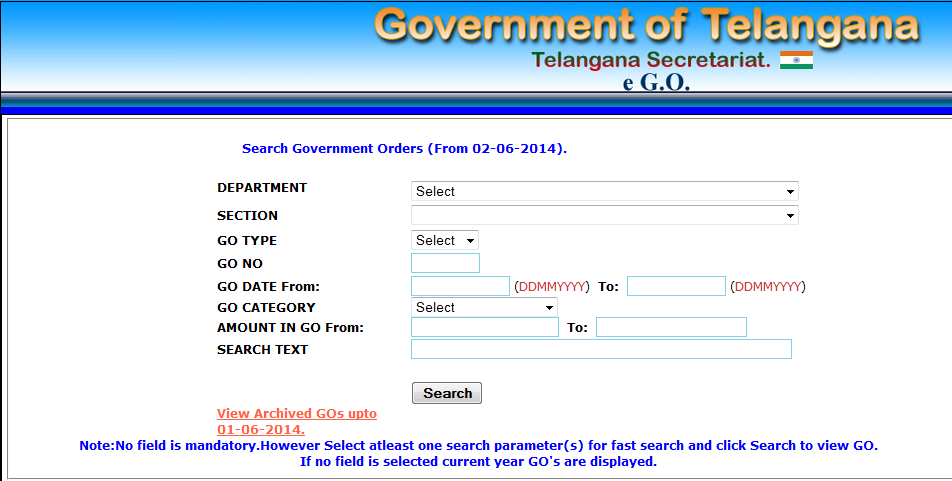The height and width of the screenshot is (481, 952).
Task: Open the SECTION dropdown
Action: pyautogui.click(x=604, y=215)
